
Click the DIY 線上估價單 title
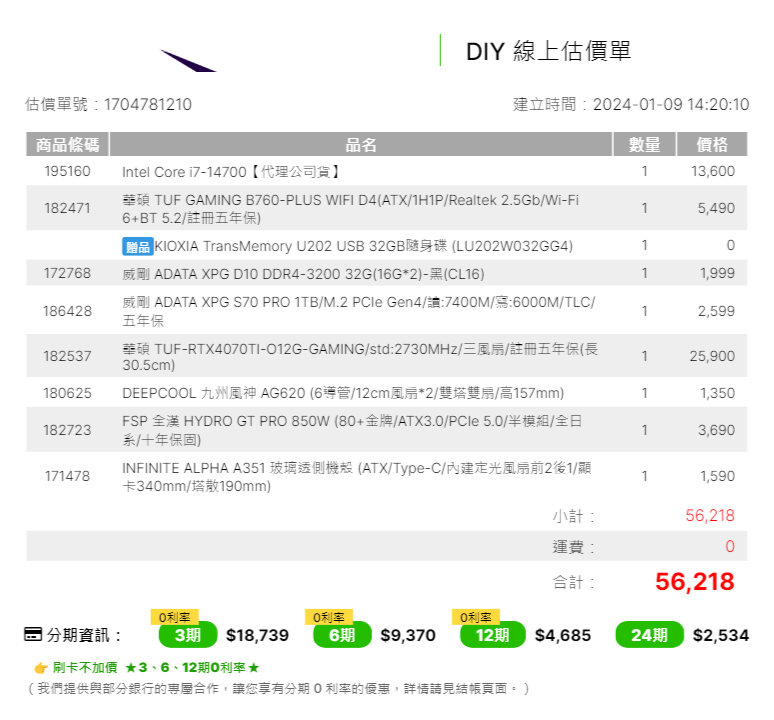click(x=548, y=51)
